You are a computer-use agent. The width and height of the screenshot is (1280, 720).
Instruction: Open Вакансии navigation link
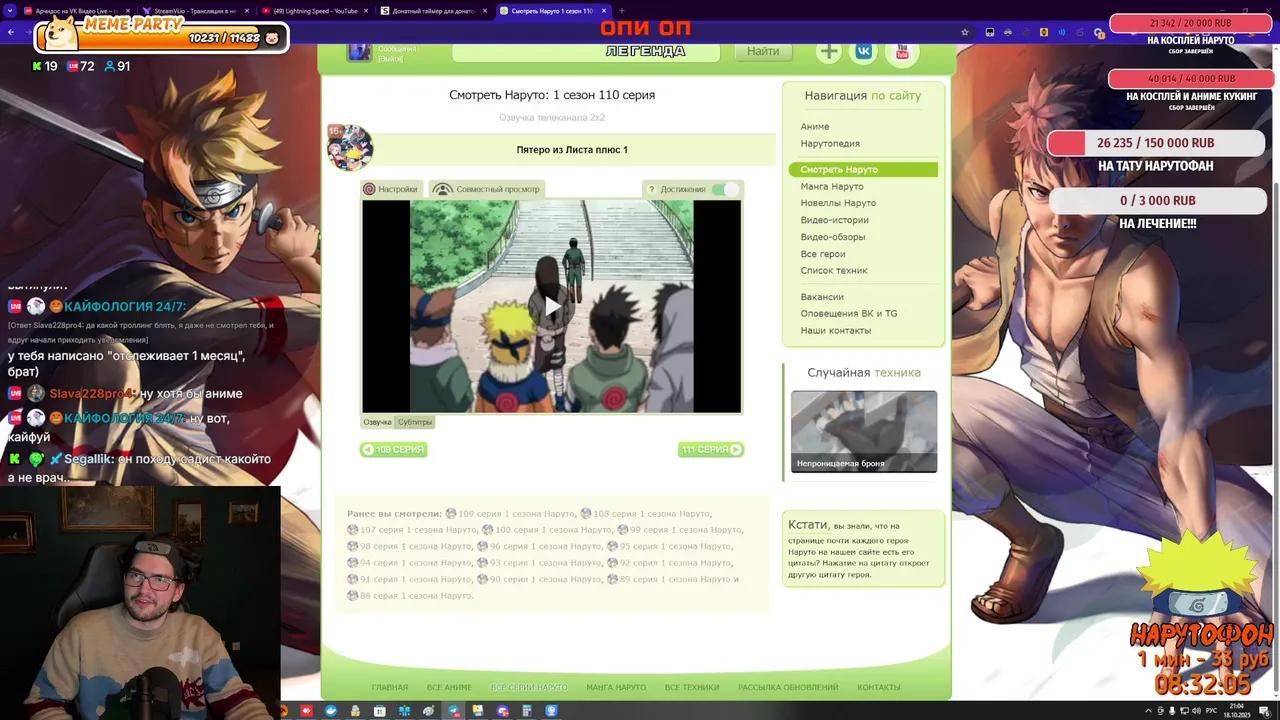click(x=822, y=297)
